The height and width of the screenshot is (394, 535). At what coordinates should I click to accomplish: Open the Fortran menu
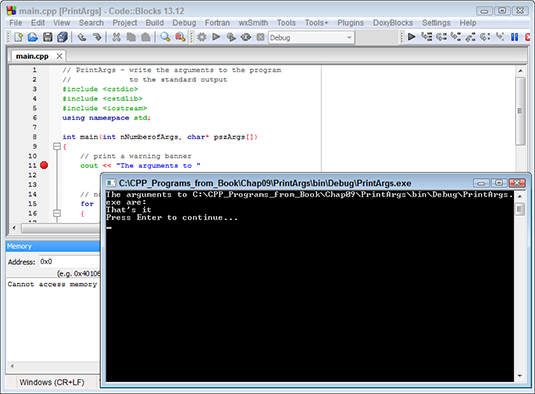(x=217, y=23)
